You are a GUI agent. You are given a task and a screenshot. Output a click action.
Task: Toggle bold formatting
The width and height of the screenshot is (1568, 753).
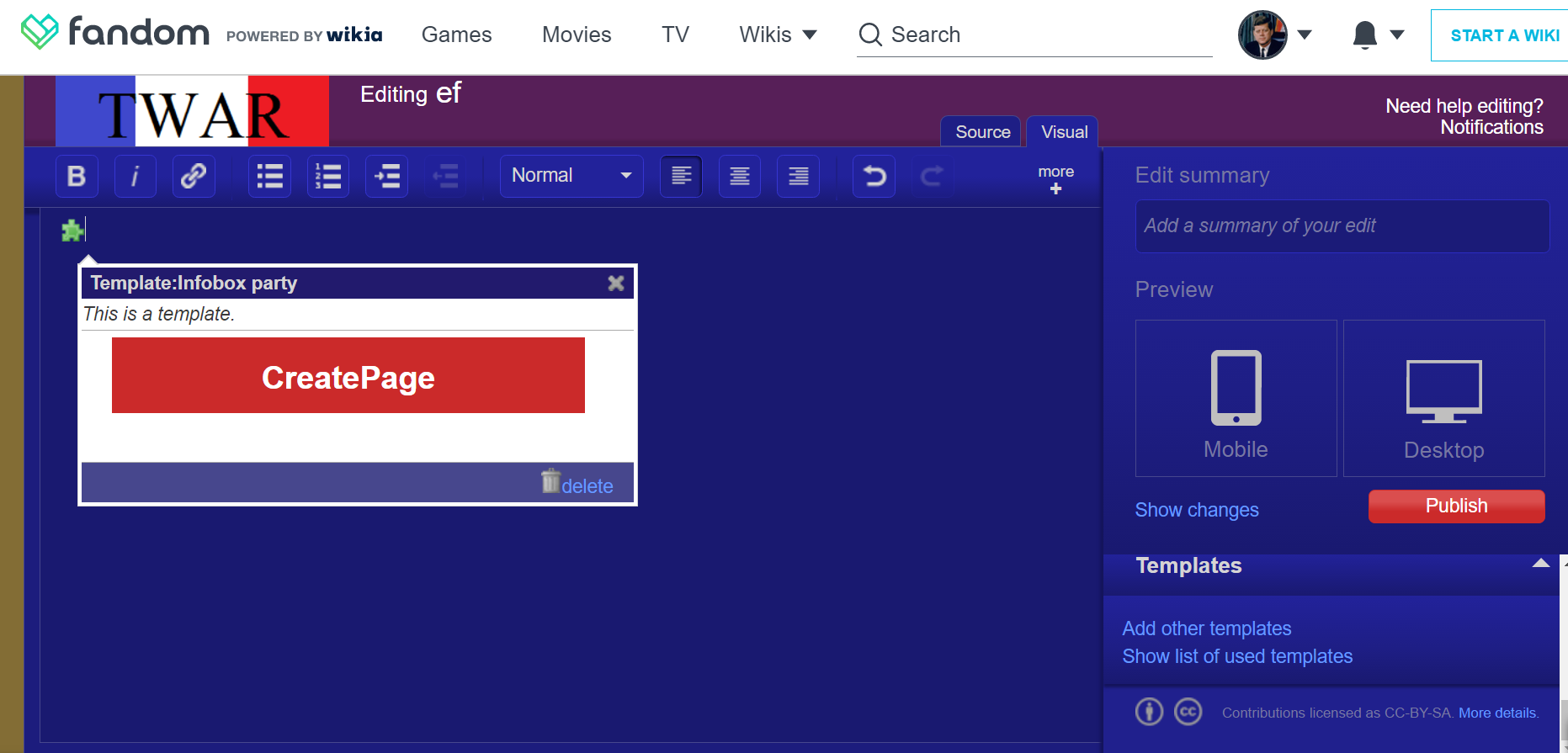pos(77,176)
